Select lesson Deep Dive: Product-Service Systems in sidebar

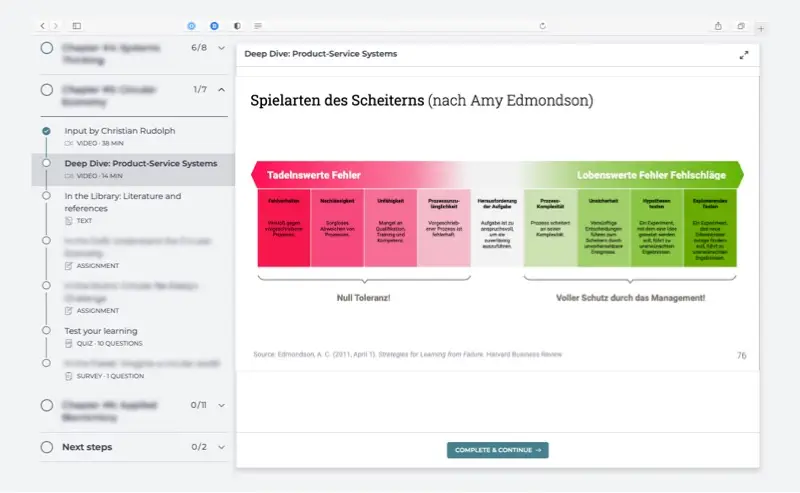[141, 163]
